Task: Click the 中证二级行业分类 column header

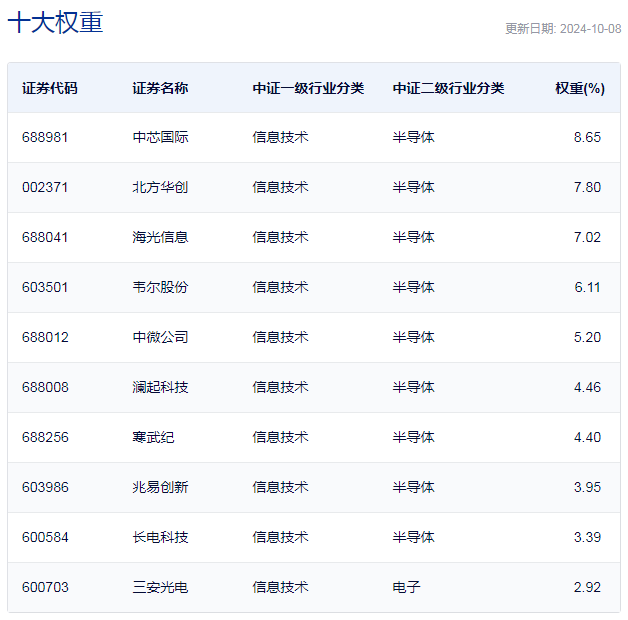Action: pyautogui.click(x=448, y=88)
